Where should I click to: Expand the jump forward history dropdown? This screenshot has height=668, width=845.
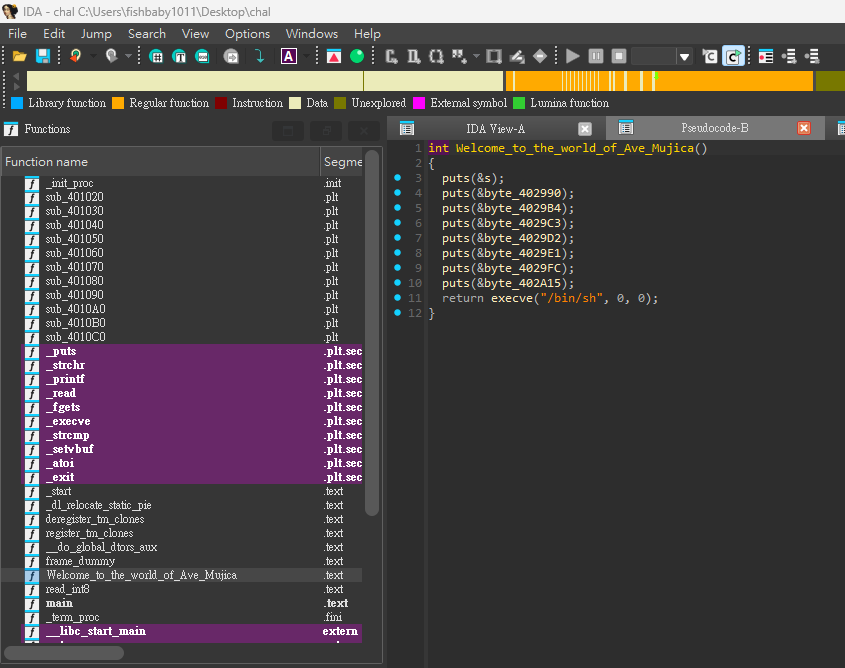pos(128,56)
